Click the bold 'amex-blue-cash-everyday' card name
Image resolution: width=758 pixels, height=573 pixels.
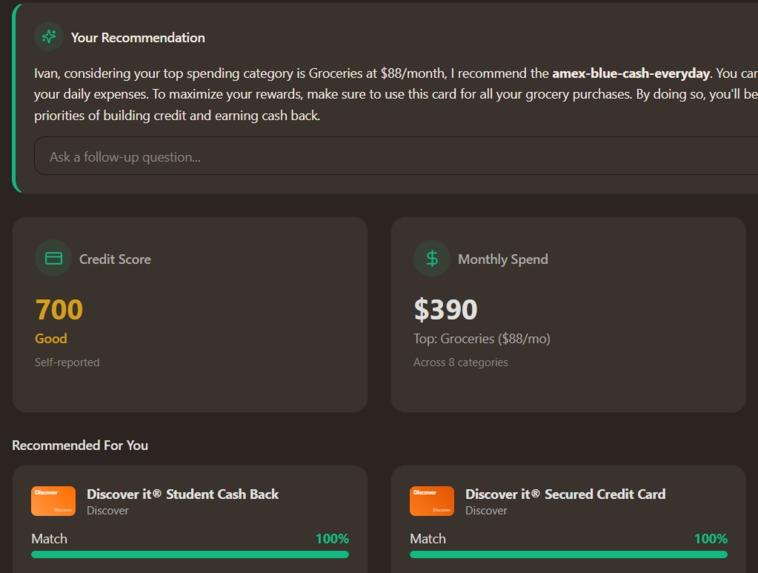pyautogui.click(x=631, y=73)
